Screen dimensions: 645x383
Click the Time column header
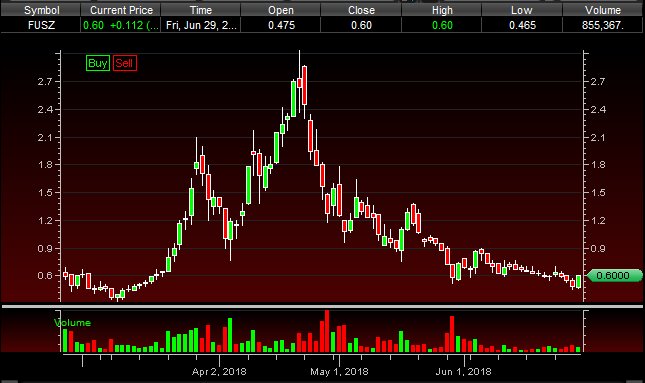[201, 10]
